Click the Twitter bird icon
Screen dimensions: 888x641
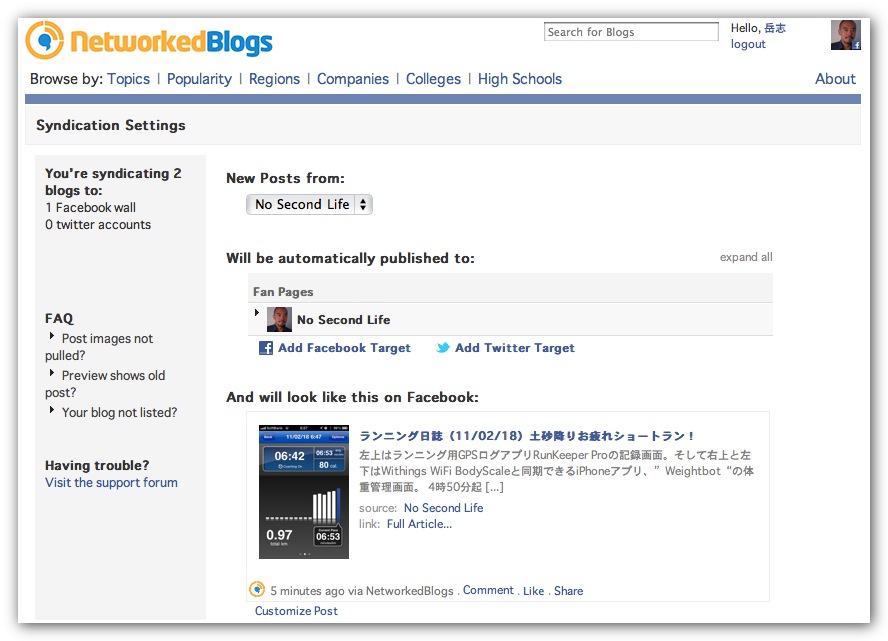[443, 348]
